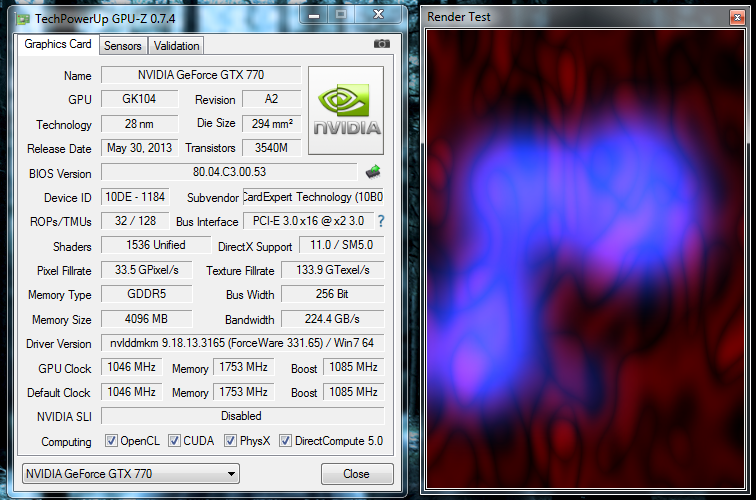Switch to the Sensors tab
The width and height of the screenshot is (756, 500).
click(122, 46)
